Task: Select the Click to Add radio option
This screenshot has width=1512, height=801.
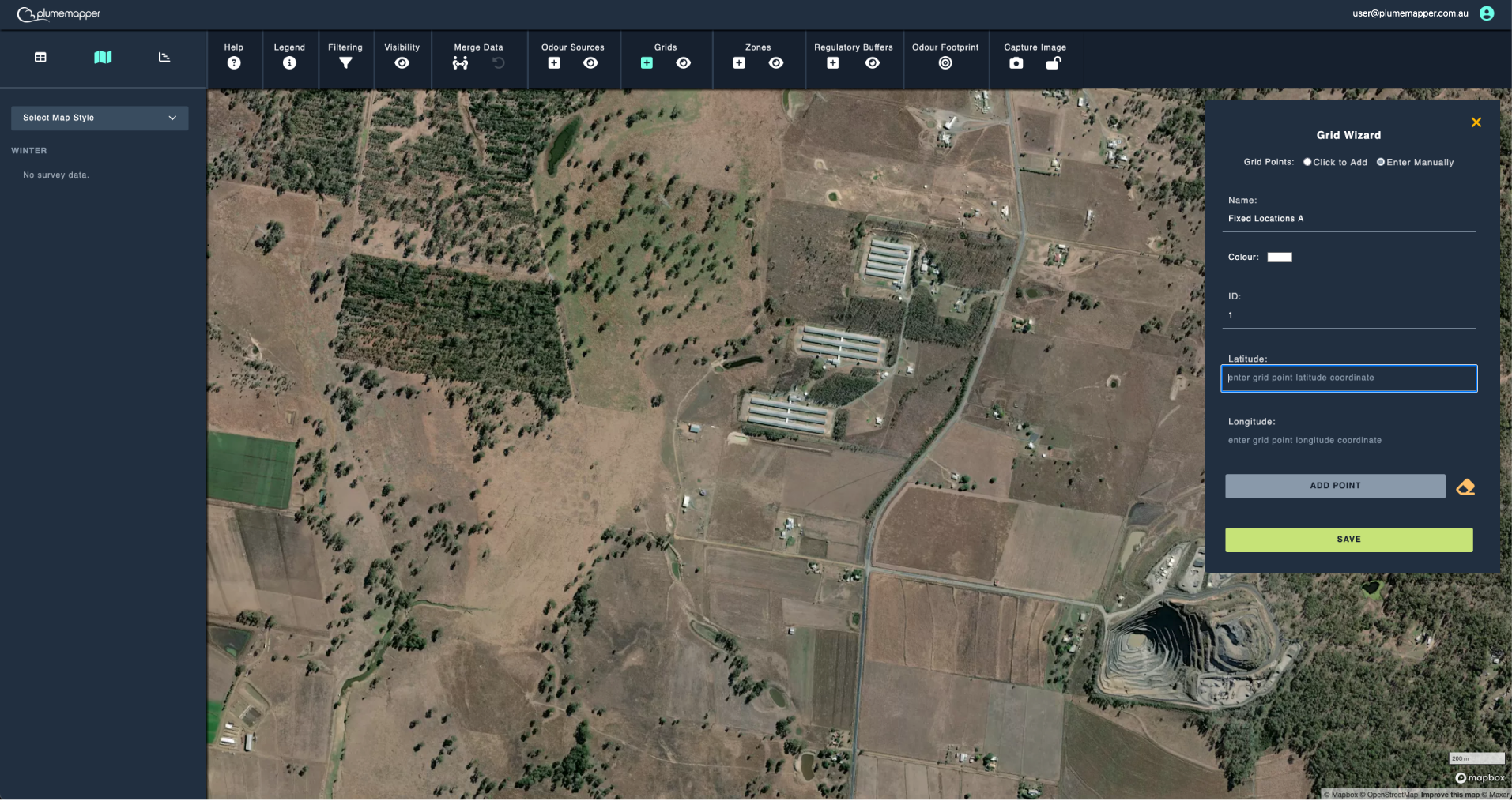Action: (x=1307, y=162)
